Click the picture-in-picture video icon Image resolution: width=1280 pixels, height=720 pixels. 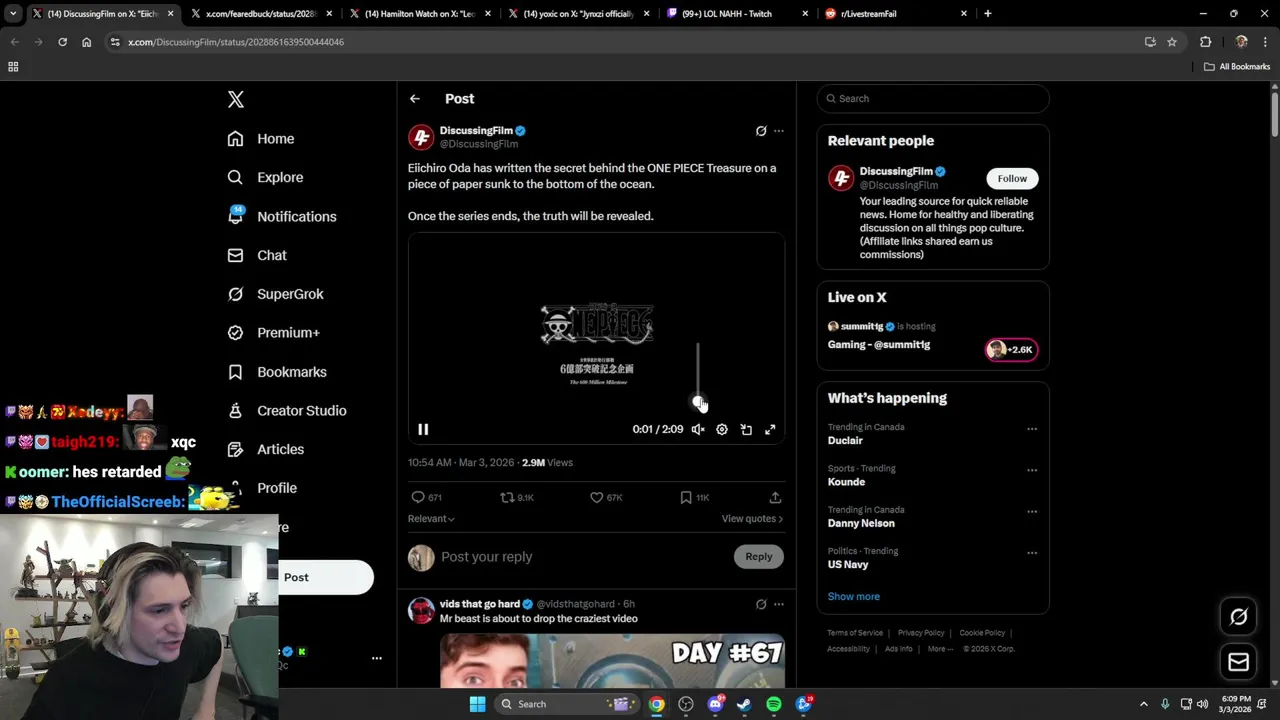[x=746, y=429]
